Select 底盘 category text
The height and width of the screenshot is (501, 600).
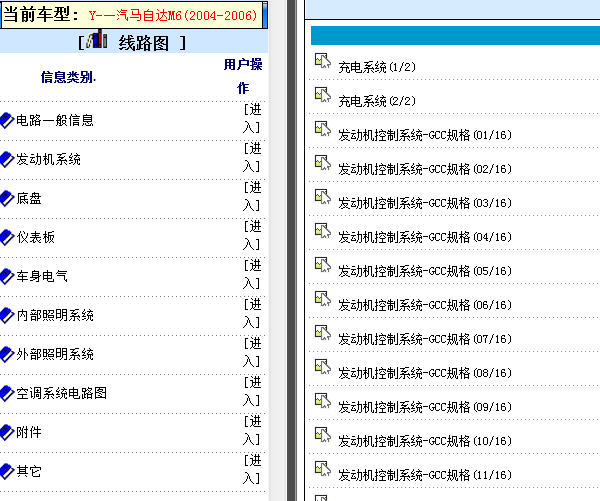click(29, 199)
